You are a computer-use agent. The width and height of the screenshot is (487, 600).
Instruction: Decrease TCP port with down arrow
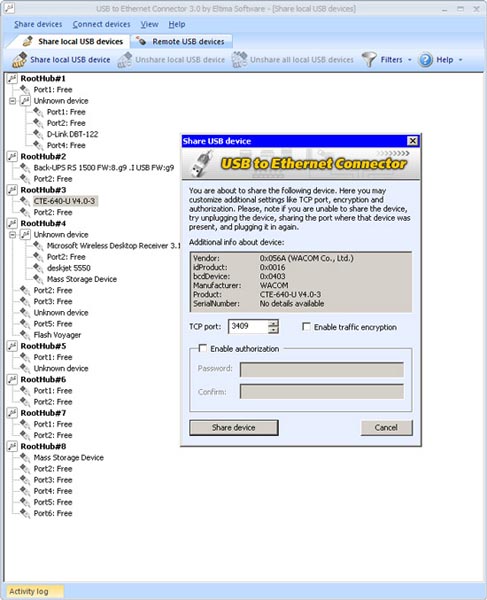click(x=273, y=330)
